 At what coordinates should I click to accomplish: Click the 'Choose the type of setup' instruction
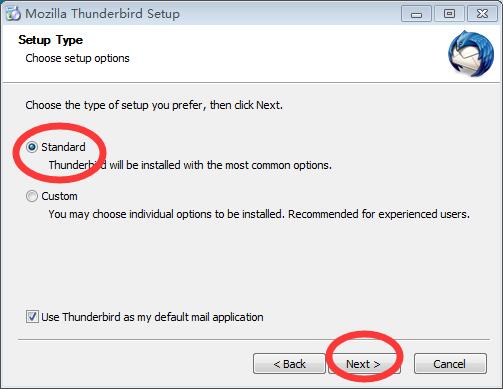click(154, 105)
